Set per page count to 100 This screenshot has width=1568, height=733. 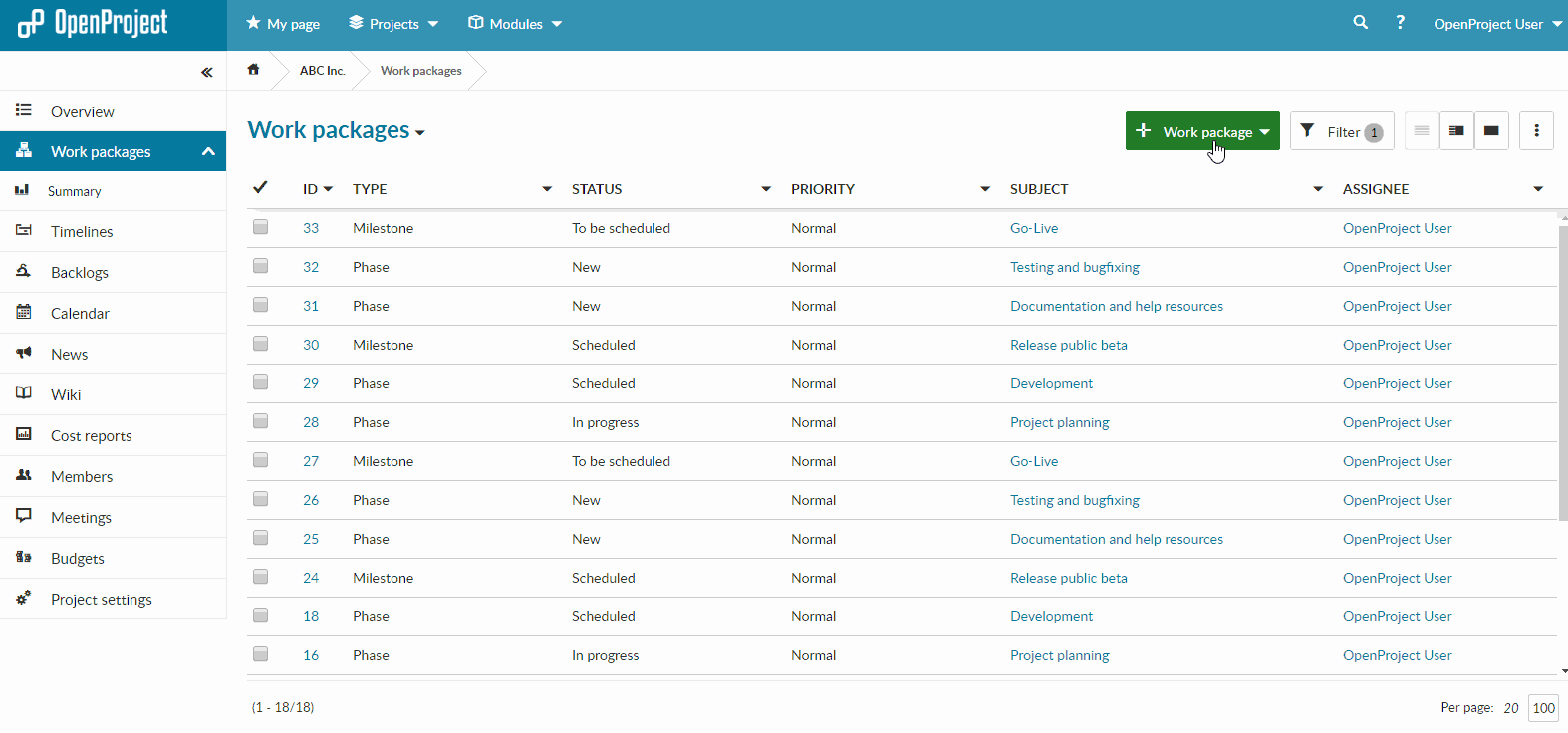tap(1543, 708)
